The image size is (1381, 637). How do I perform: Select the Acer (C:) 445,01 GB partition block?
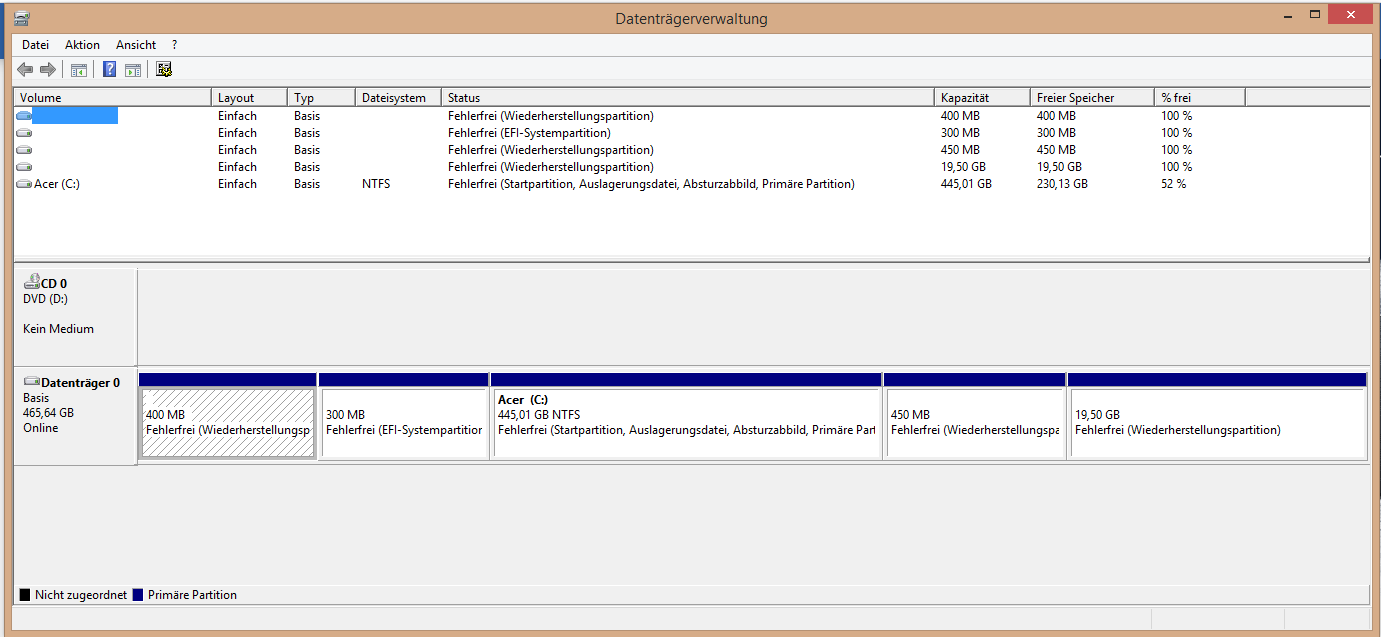click(687, 423)
